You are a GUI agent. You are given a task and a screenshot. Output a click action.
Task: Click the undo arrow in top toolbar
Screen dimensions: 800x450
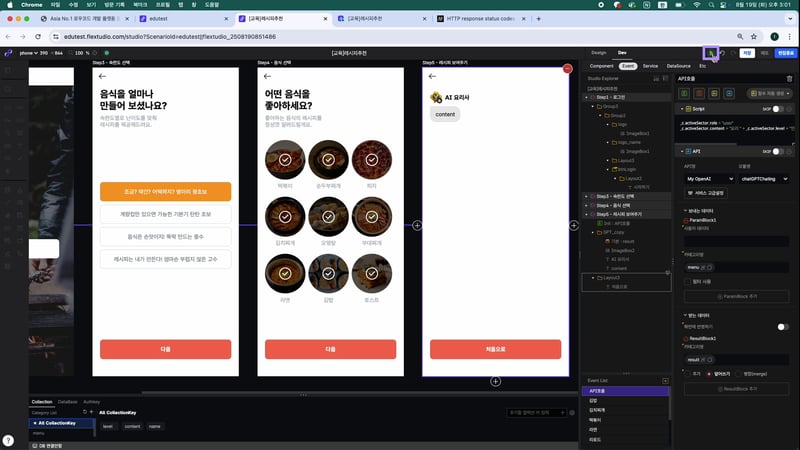coord(722,52)
